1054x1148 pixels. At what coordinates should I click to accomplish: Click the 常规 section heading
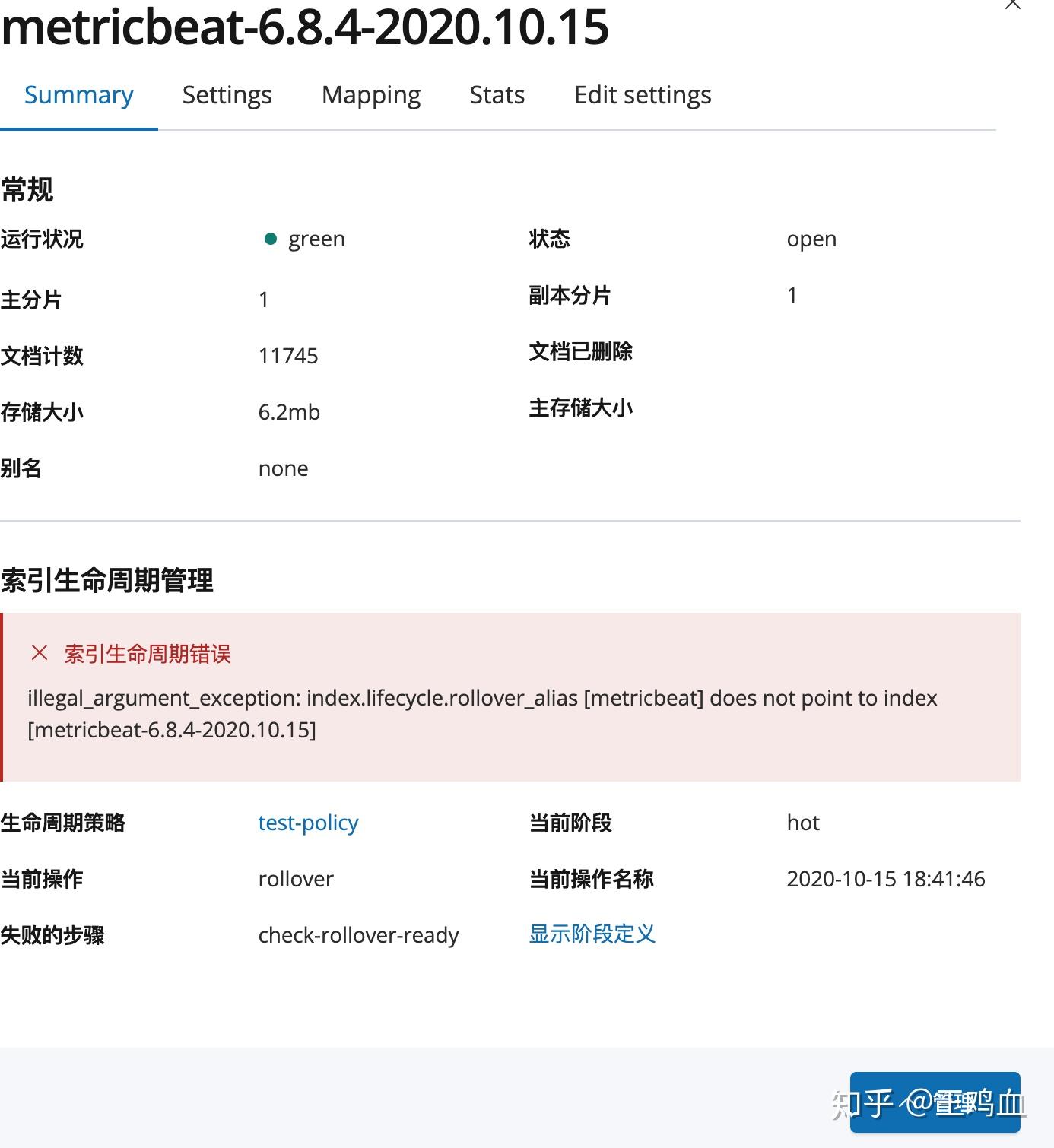(27, 189)
